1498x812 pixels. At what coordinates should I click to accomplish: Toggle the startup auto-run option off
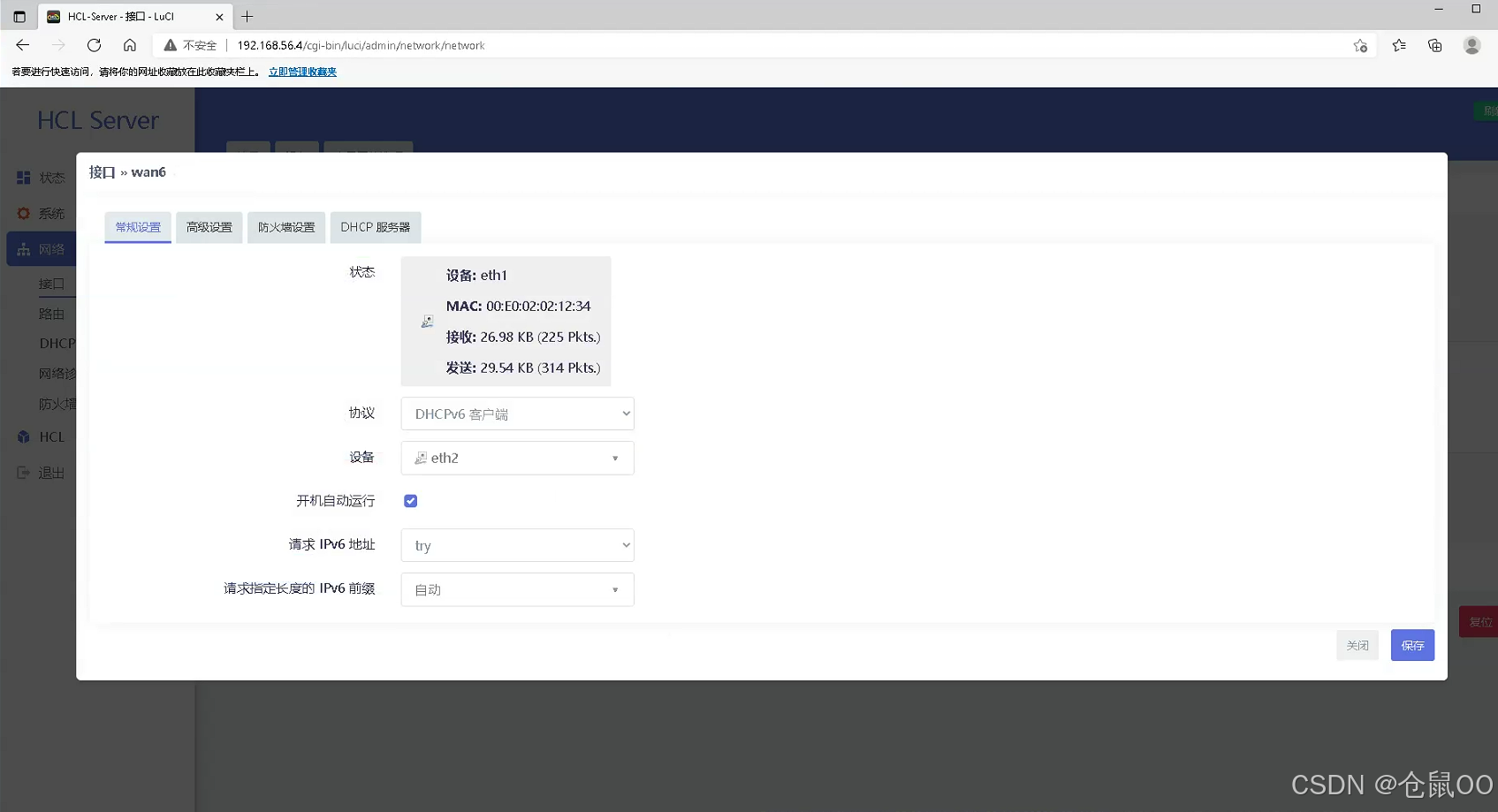pyautogui.click(x=410, y=500)
